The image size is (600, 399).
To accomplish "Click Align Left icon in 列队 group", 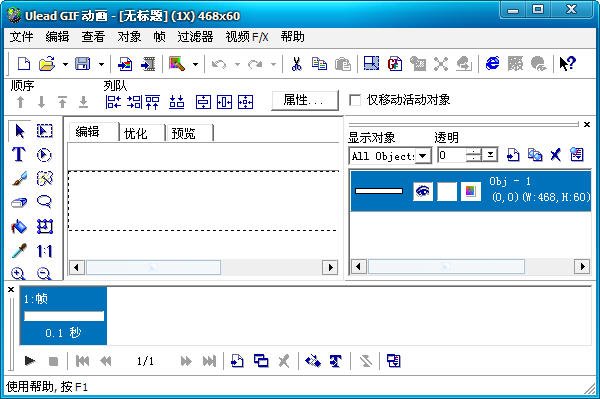I will pos(113,102).
